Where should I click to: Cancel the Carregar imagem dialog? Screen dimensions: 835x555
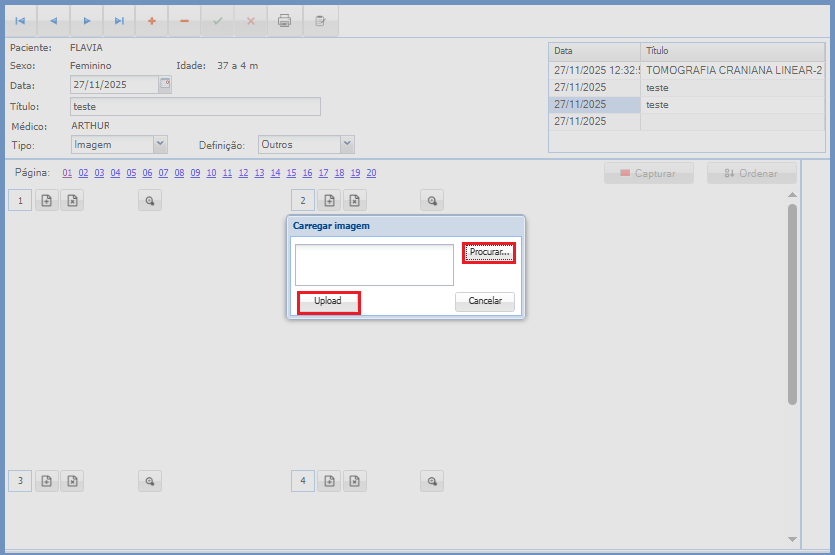[484, 301]
